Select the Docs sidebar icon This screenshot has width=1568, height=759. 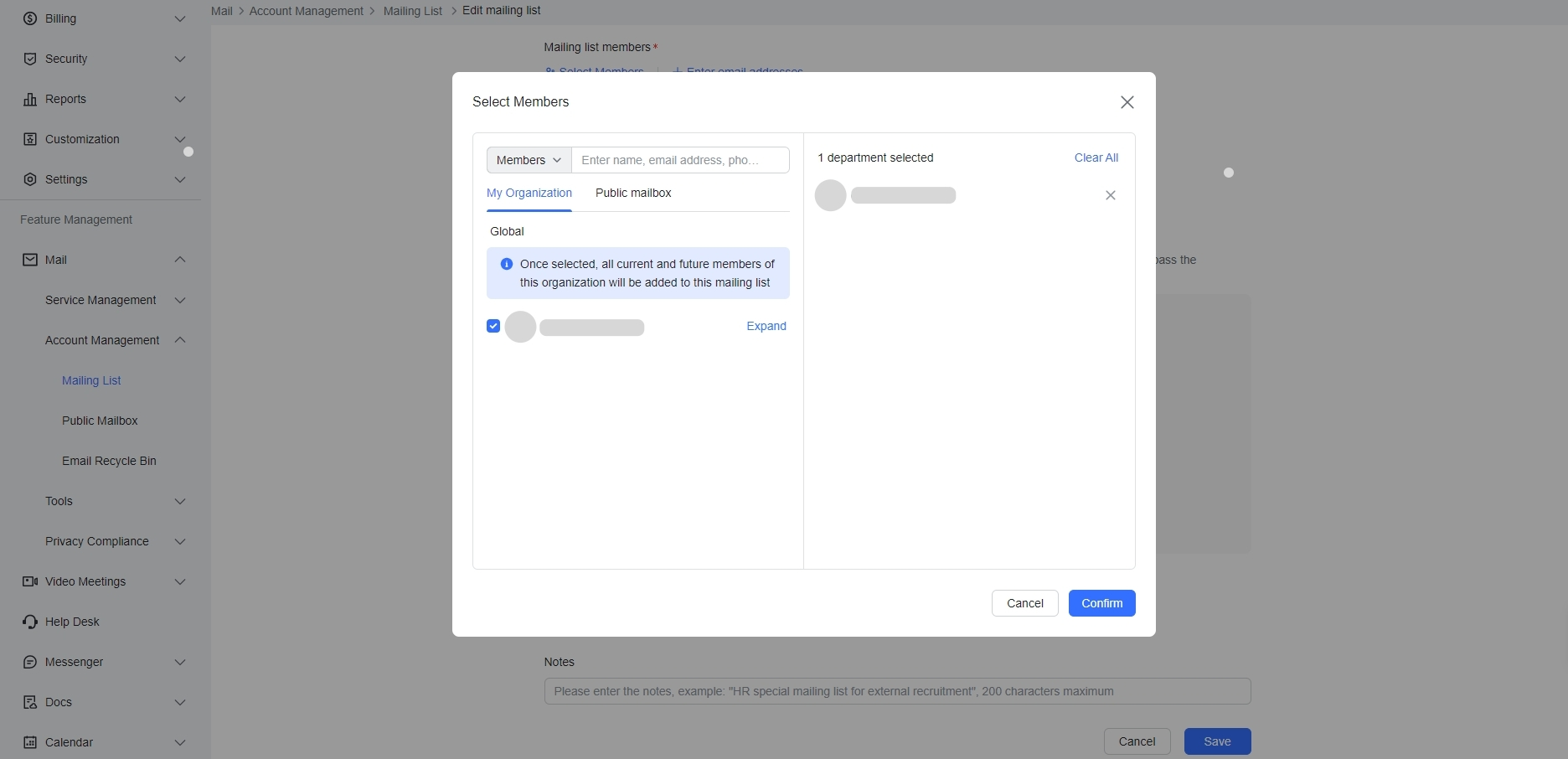[x=29, y=702]
